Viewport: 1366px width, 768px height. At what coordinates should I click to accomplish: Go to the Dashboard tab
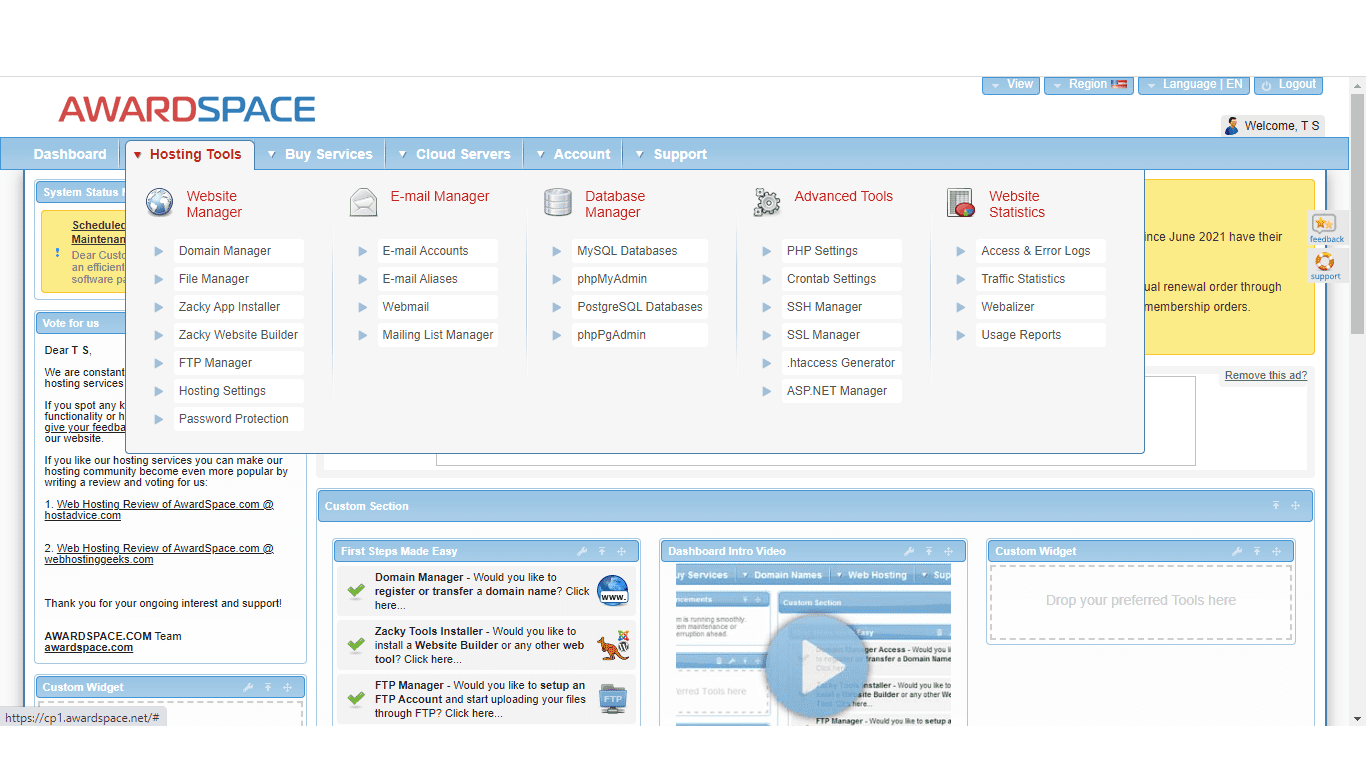click(x=70, y=154)
